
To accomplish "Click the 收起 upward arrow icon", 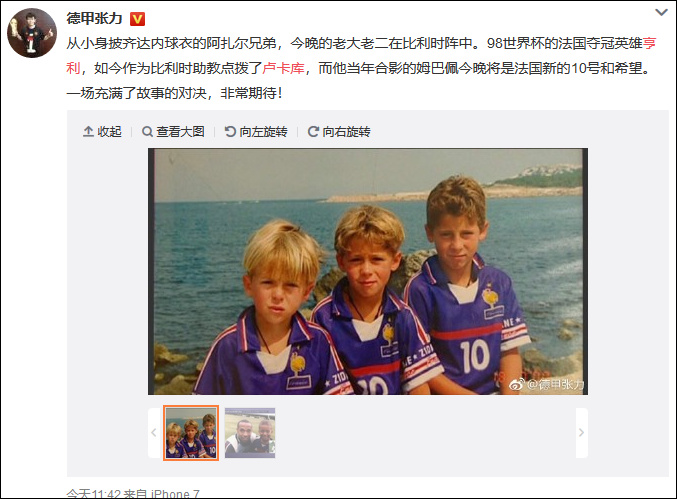I will [x=88, y=132].
